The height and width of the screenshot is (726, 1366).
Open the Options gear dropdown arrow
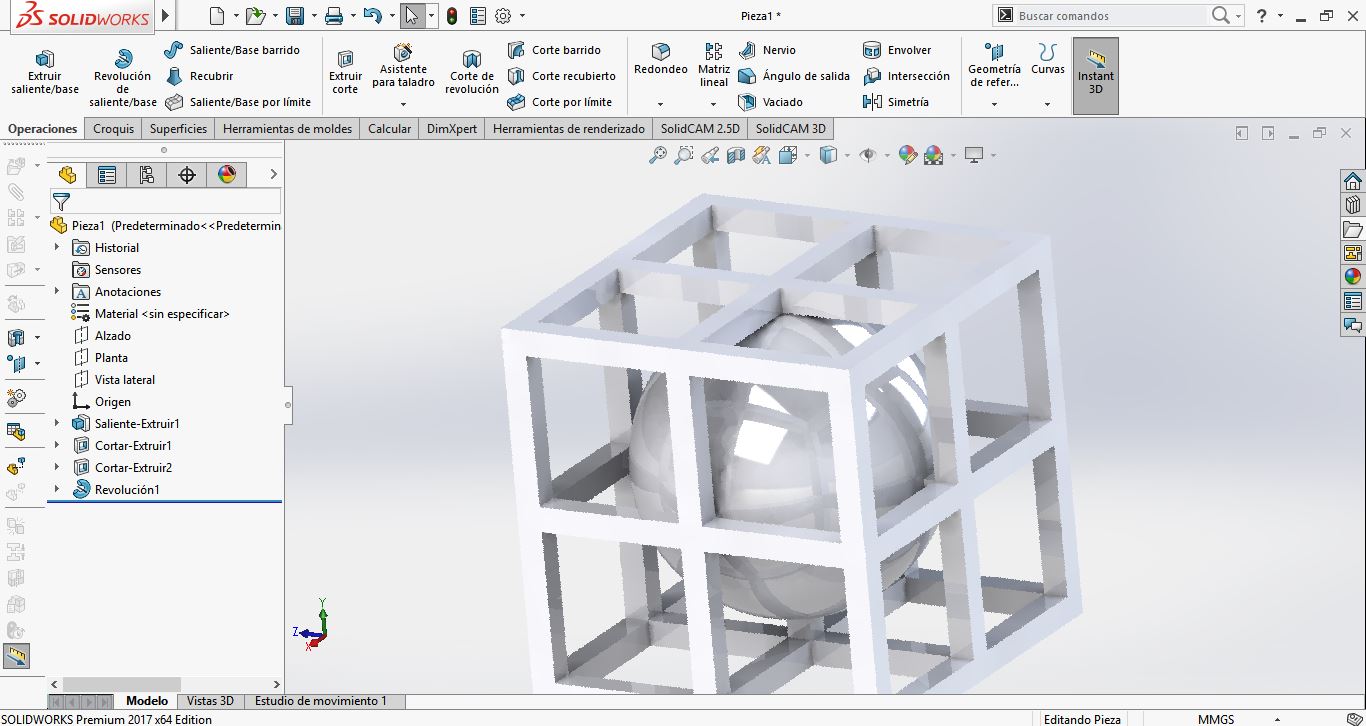coord(522,16)
